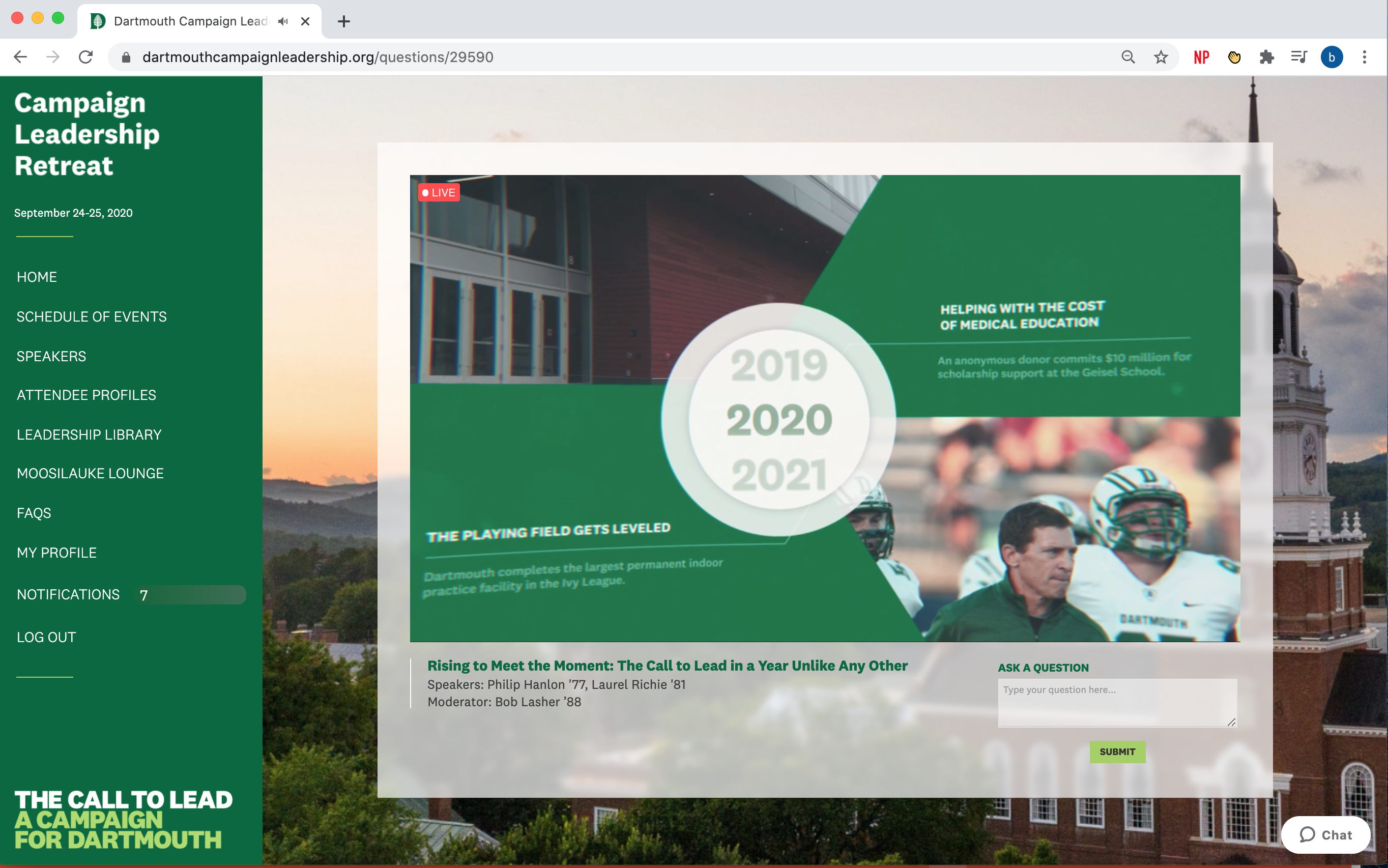Open the media control playlist icon
This screenshot has height=868, width=1388.
(x=1298, y=57)
